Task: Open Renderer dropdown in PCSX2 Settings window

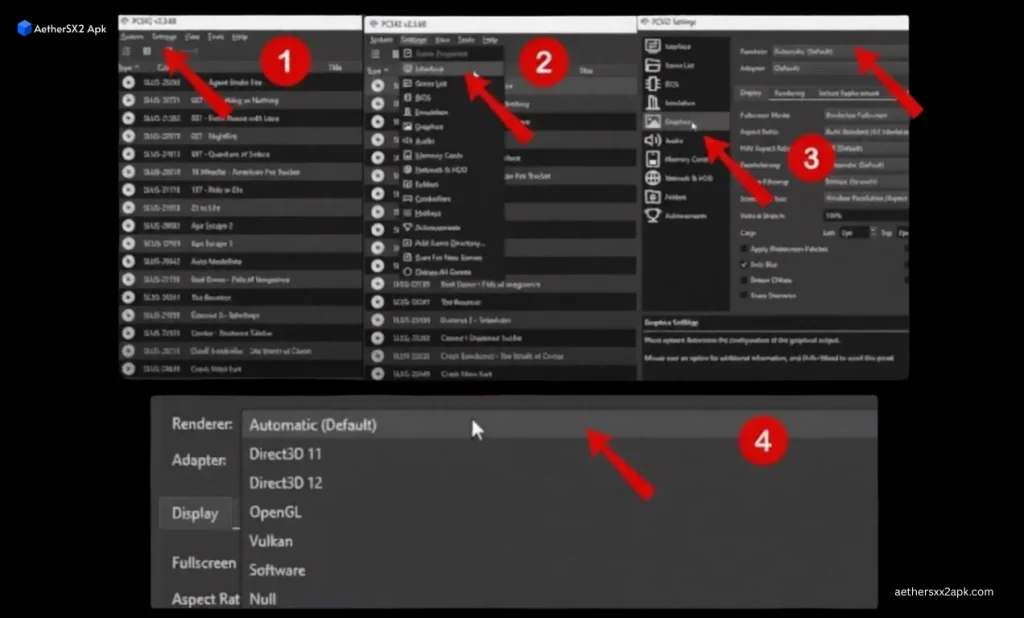Action: click(840, 52)
